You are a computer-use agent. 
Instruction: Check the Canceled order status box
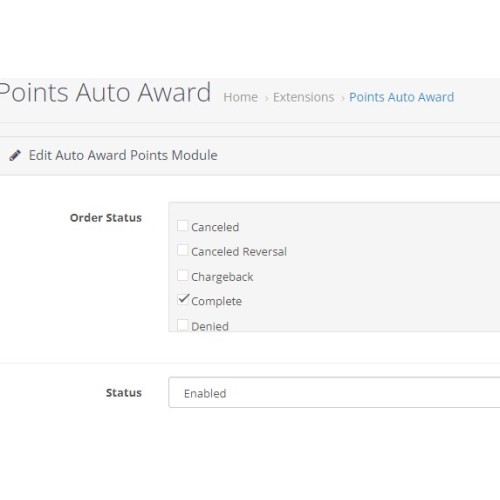click(183, 226)
